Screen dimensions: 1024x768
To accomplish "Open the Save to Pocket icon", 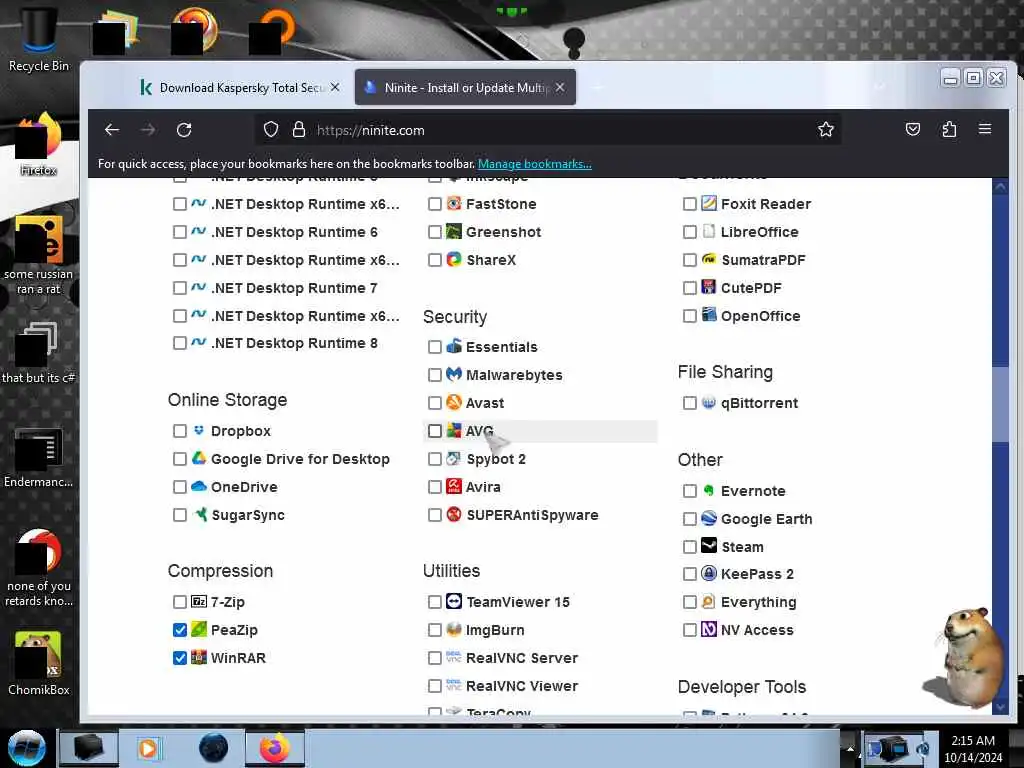I will tap(912, 129).
